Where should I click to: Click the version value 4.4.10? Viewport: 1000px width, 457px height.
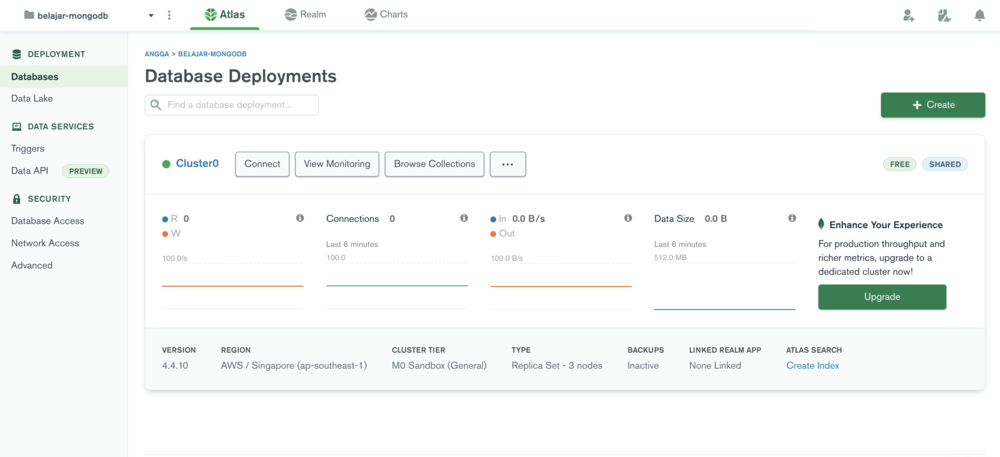pyautogui.click(x=175, y=366)
